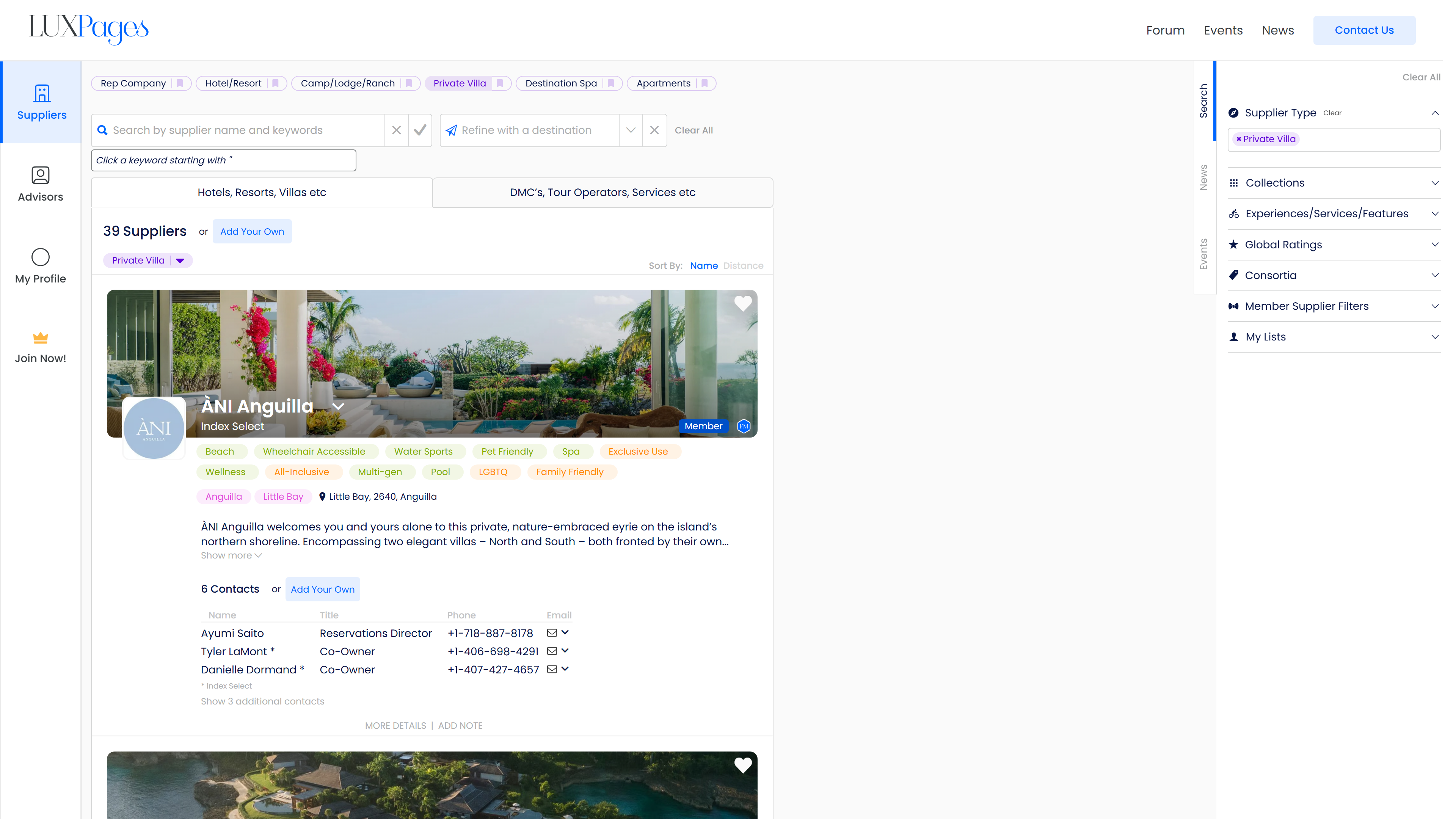Open News from the top navigation
Viewport: 1456px width, 819px height.
pyautogui.click(x=1277, y=30)
